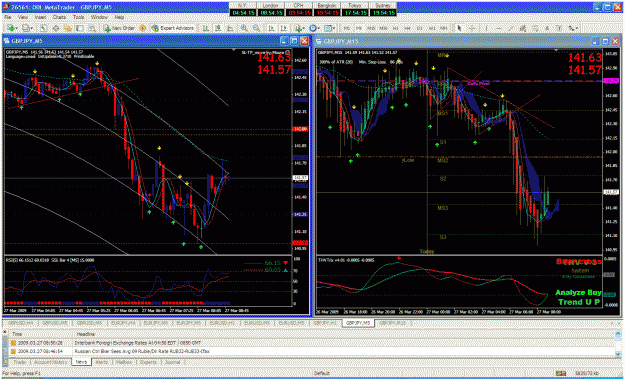
Task: Switch to the EURJPY,H4 chart tab
Action: (123, 323)
